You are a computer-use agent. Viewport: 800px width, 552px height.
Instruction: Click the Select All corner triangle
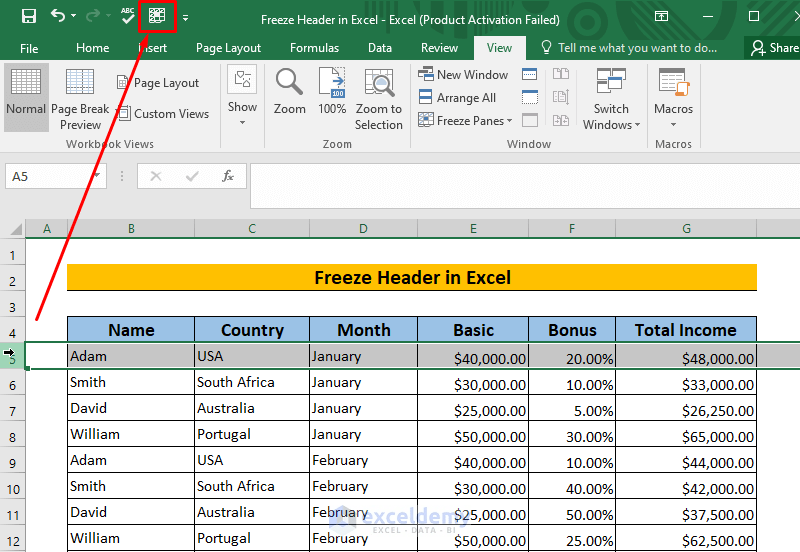(x=16, y=229)
